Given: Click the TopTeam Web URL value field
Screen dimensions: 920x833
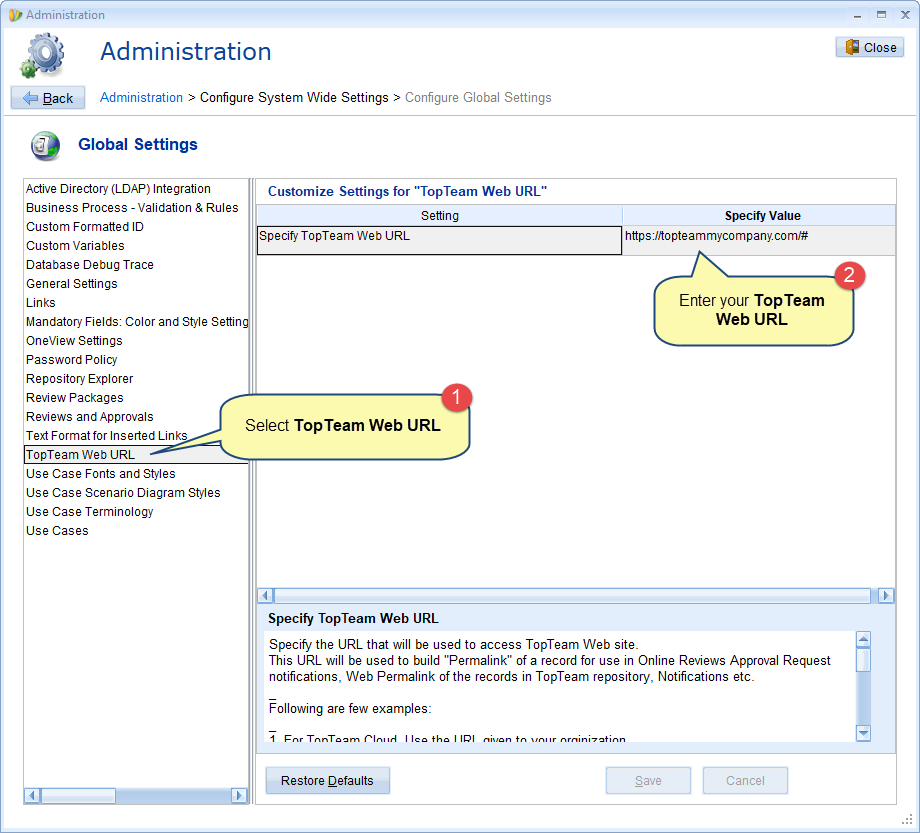Looking at the screenshot, I should coord(759,241).
